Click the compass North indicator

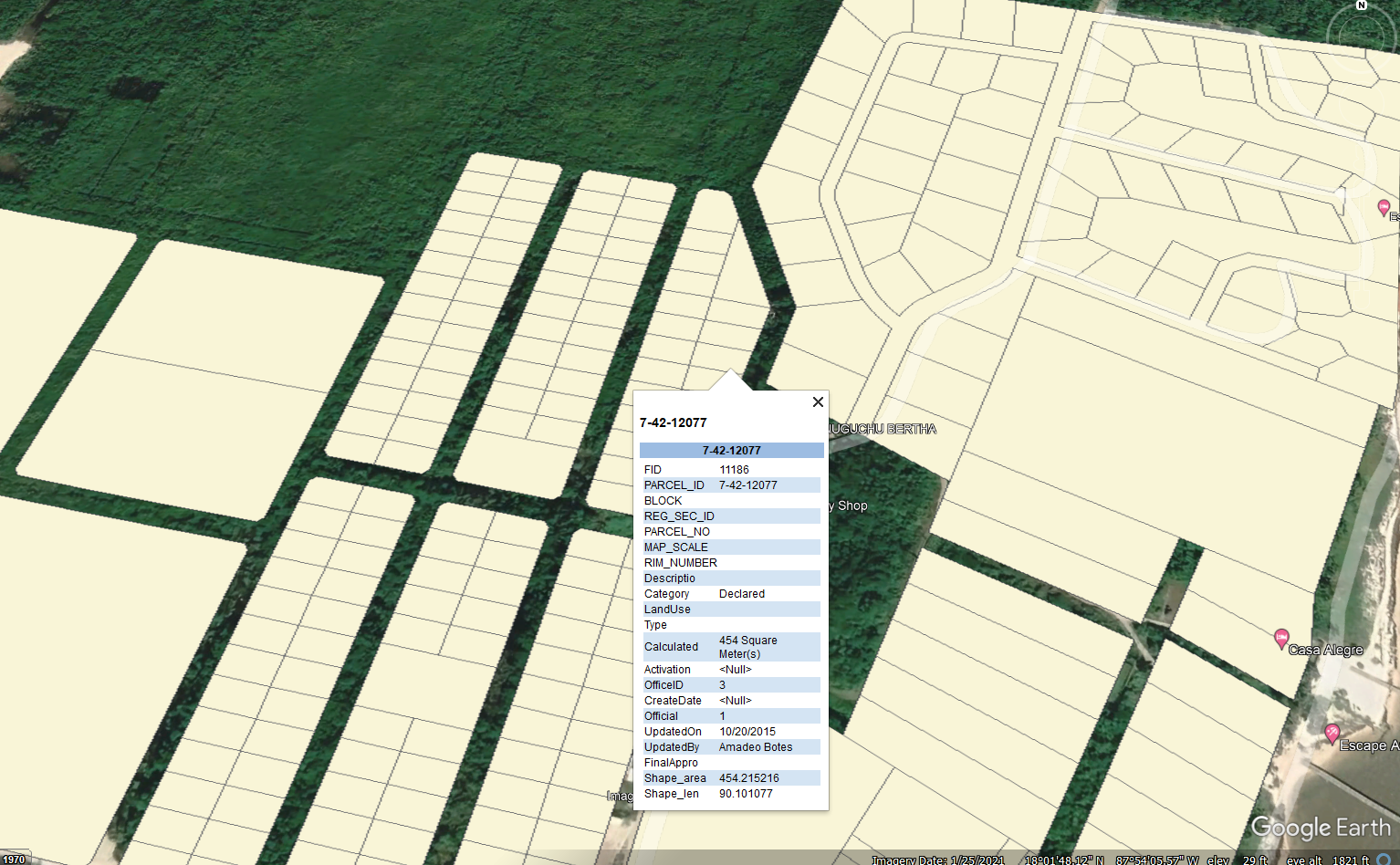click(1361, 5)
